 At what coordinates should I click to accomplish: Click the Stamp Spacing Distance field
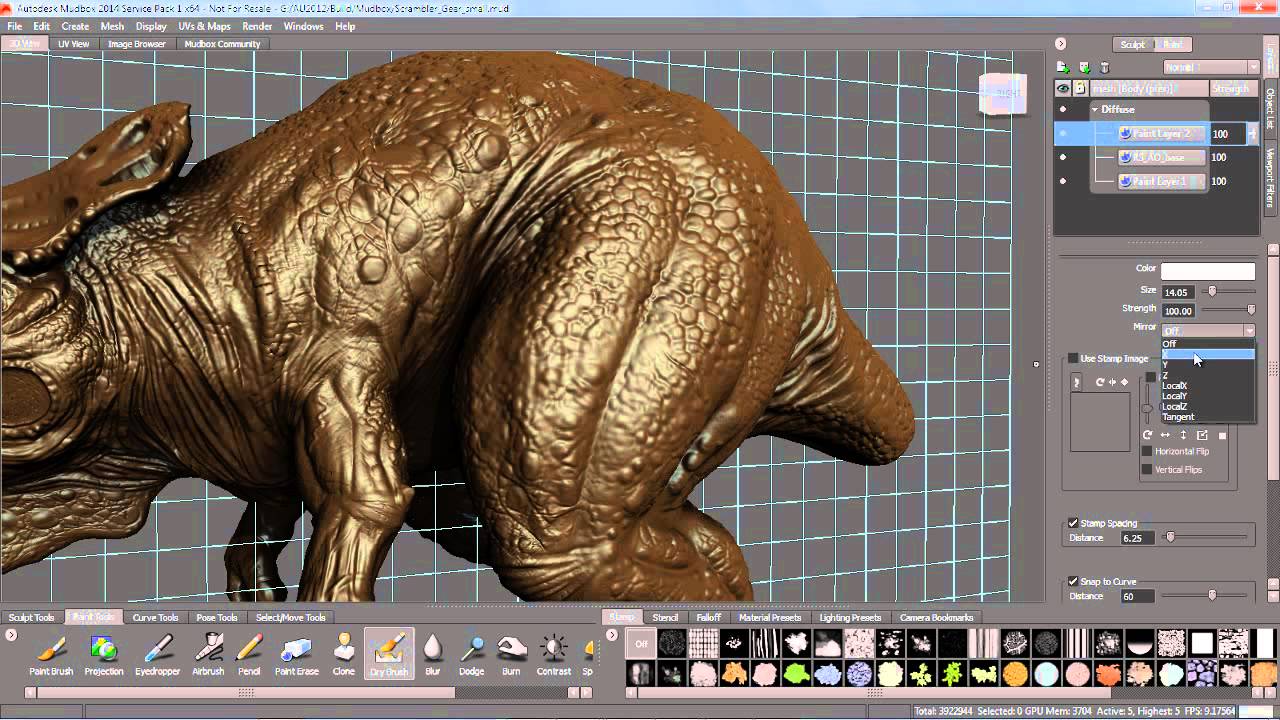click(1137, 538)
